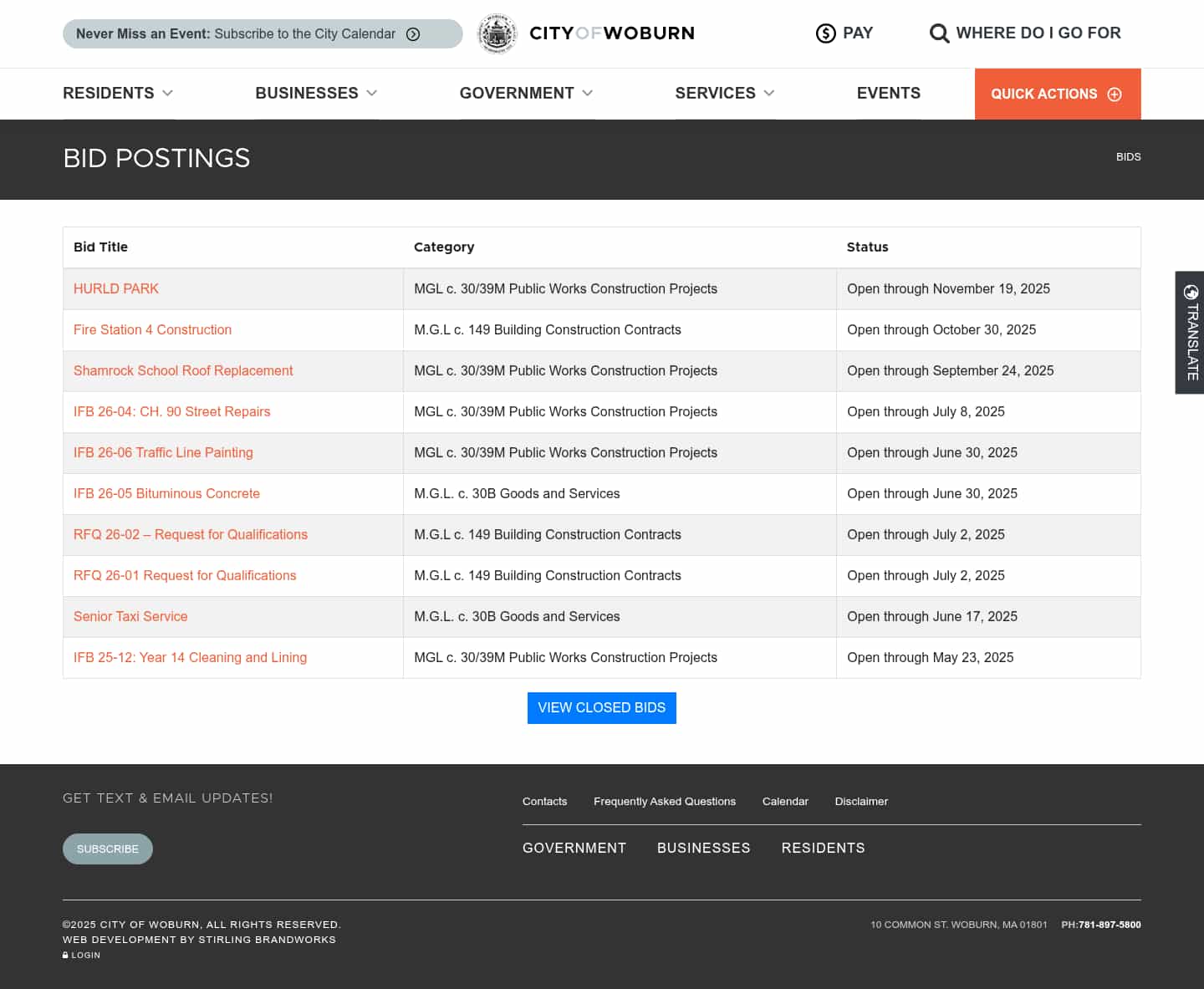
Task: Open the Translate globe icon
Action: (1189, 293)
